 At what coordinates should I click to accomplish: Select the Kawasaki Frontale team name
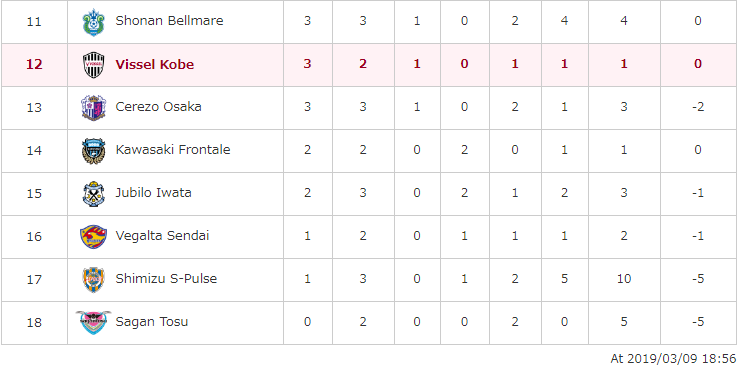coord(173,149)
